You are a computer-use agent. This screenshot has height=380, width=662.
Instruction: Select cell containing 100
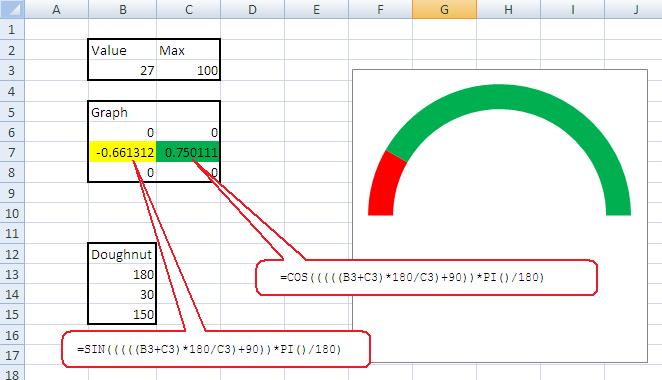pos(189,71)
